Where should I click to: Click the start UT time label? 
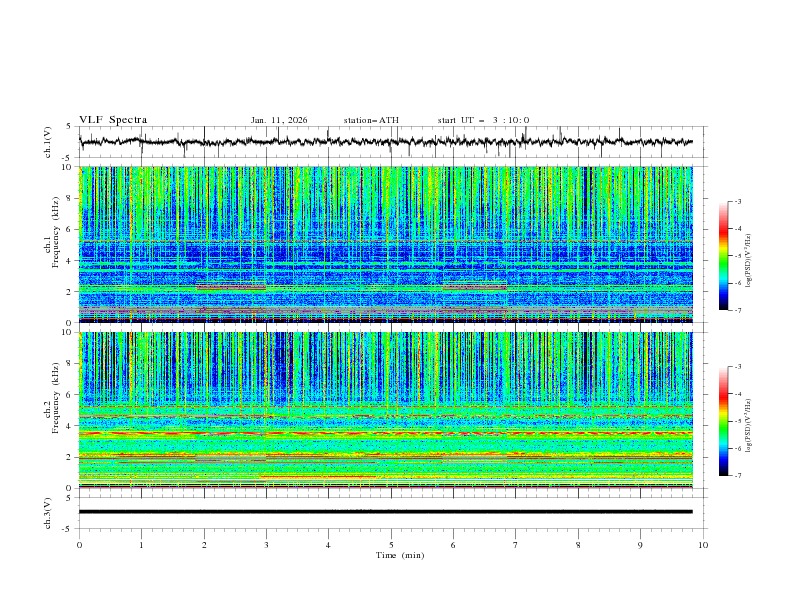point(483,120)
